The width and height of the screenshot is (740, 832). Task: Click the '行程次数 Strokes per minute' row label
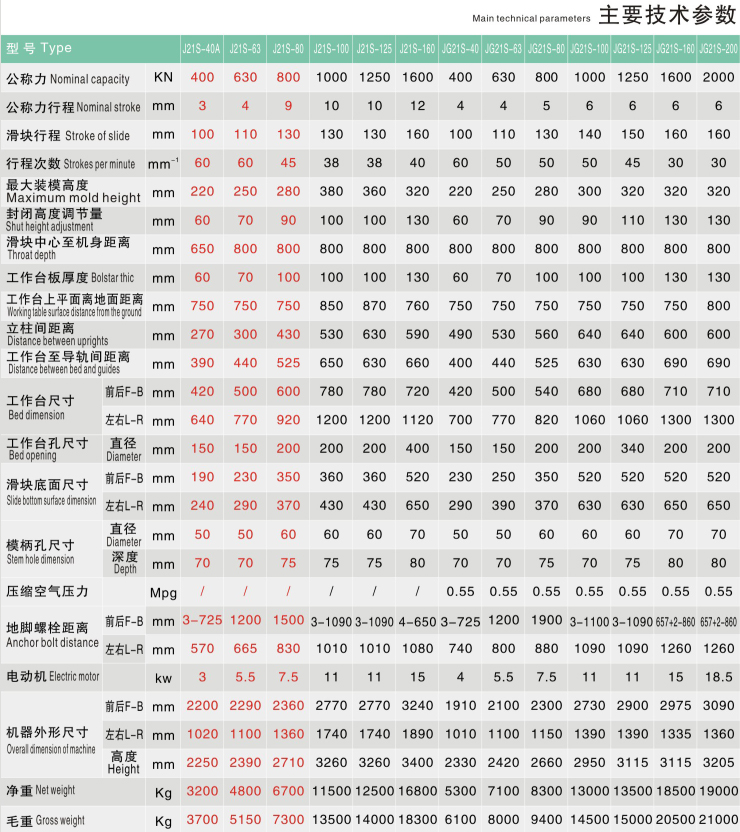tap(71, 164)
